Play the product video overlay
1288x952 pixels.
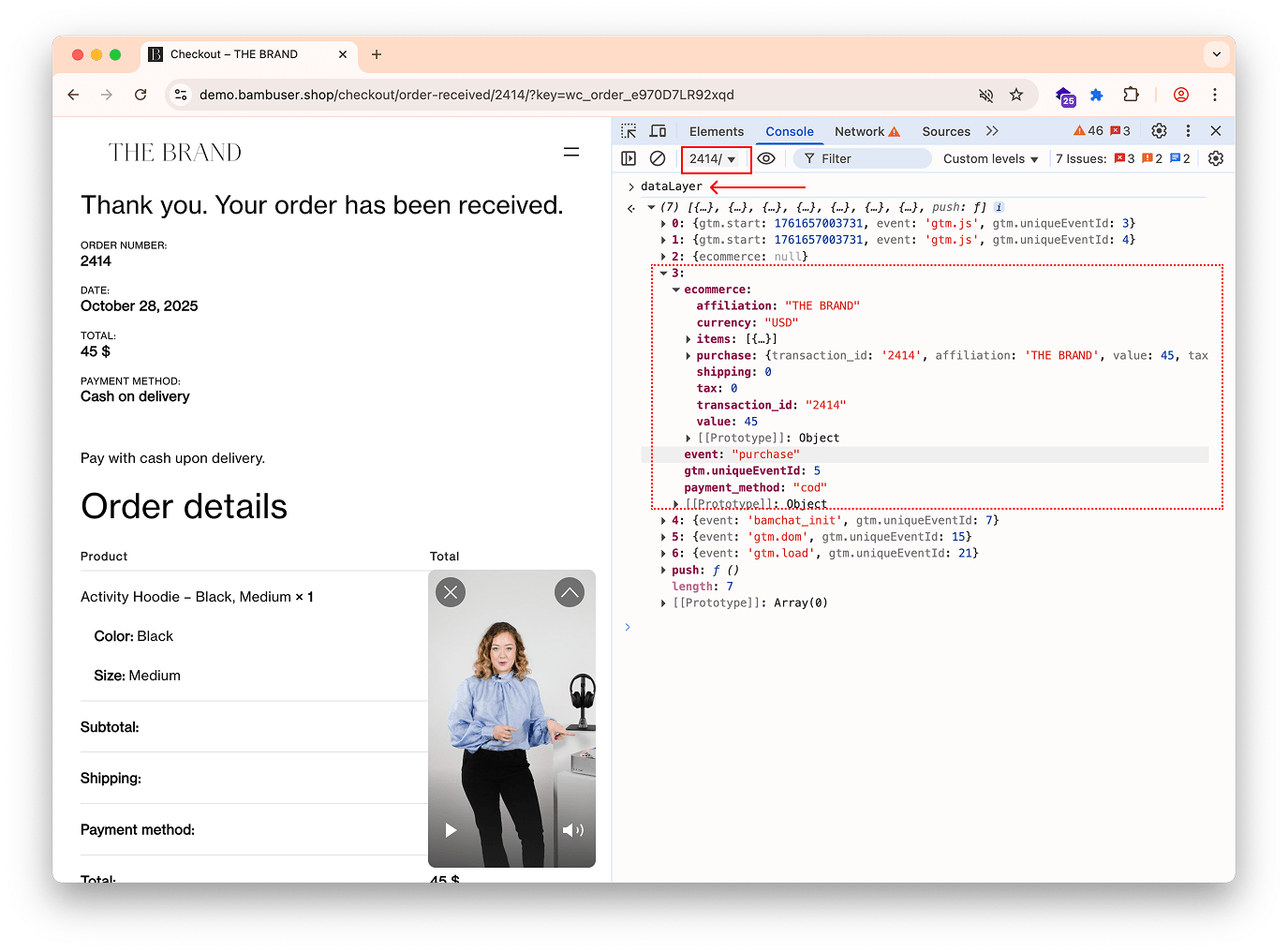click(x=451, y=829)
